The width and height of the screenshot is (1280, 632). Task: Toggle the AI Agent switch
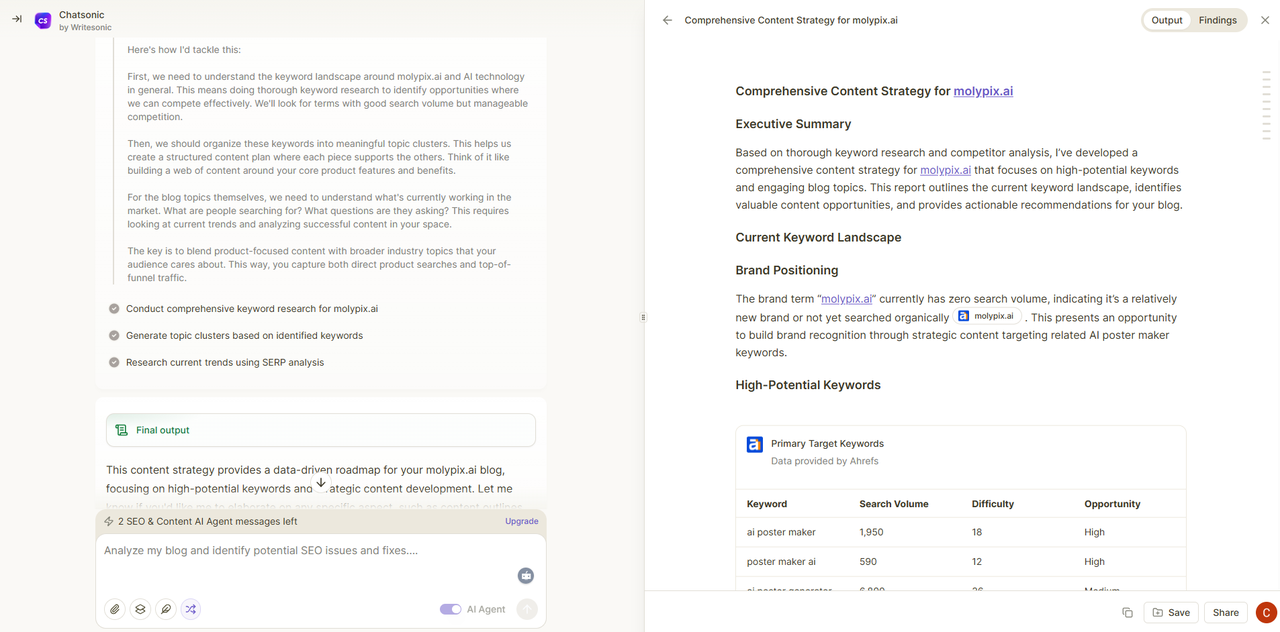450,609
